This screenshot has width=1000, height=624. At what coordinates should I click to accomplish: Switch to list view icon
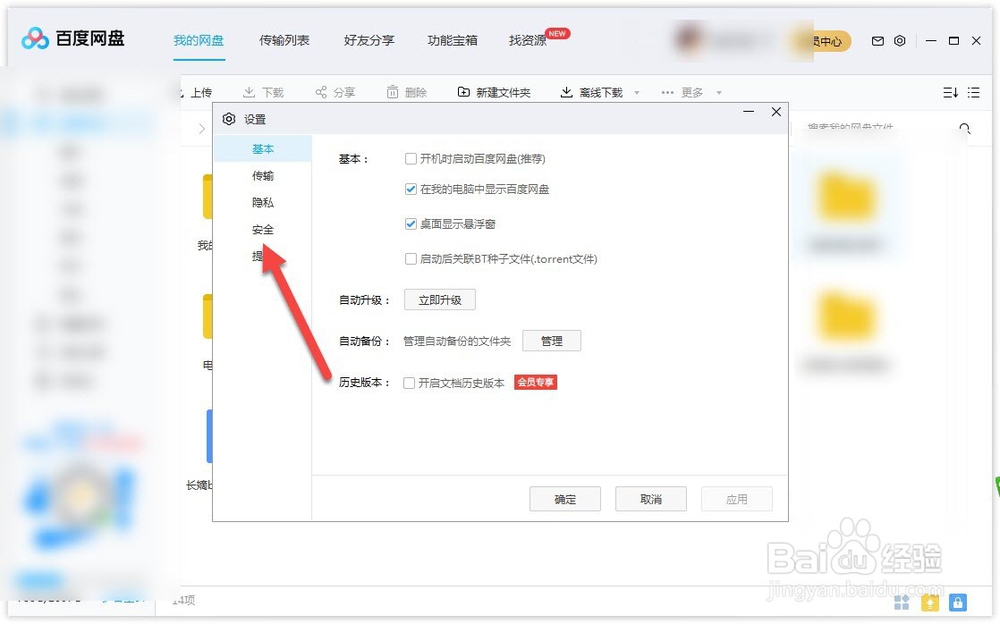point(973,93)
